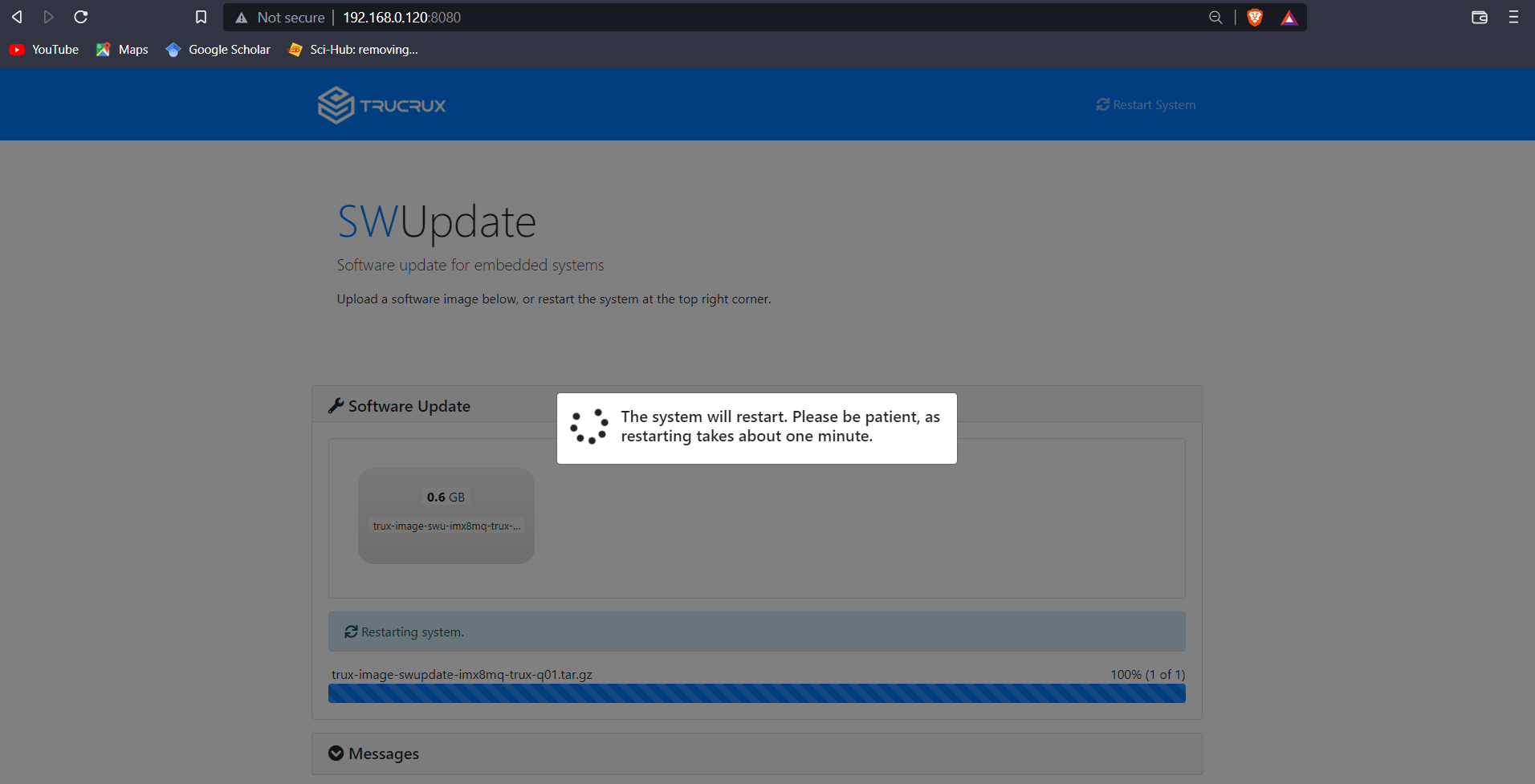Click the Software update for embedded systems subtitle

[470, 265]
